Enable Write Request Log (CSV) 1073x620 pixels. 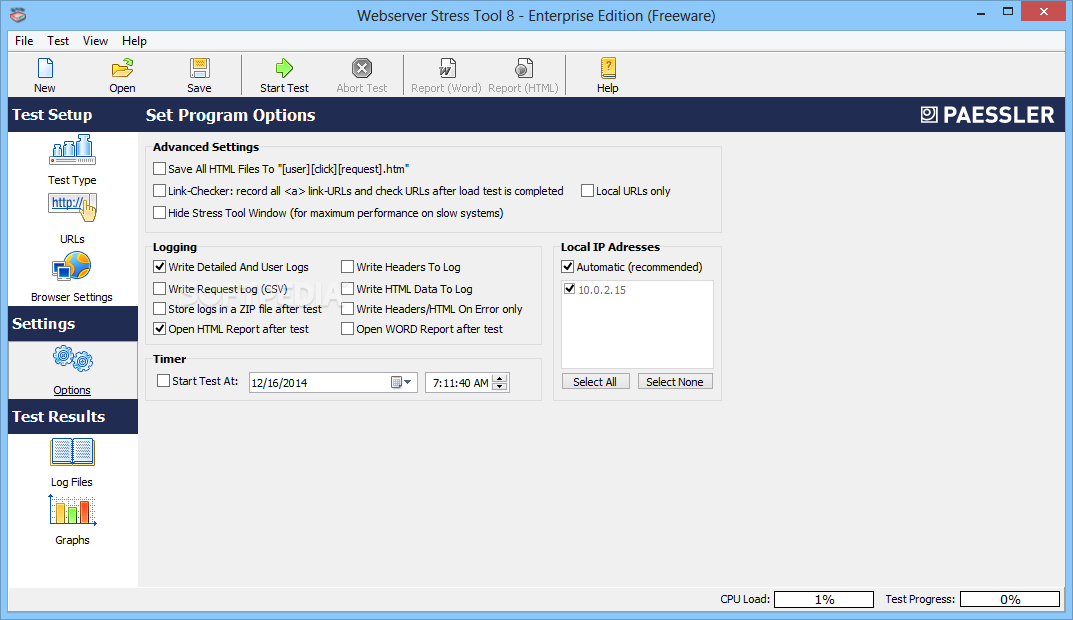159,288
